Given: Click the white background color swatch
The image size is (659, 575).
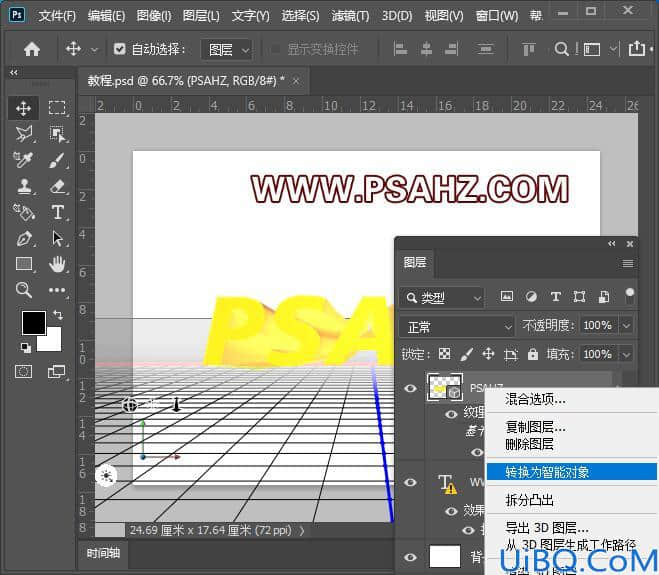Looking at the screenshot, I should click(53, 343).
